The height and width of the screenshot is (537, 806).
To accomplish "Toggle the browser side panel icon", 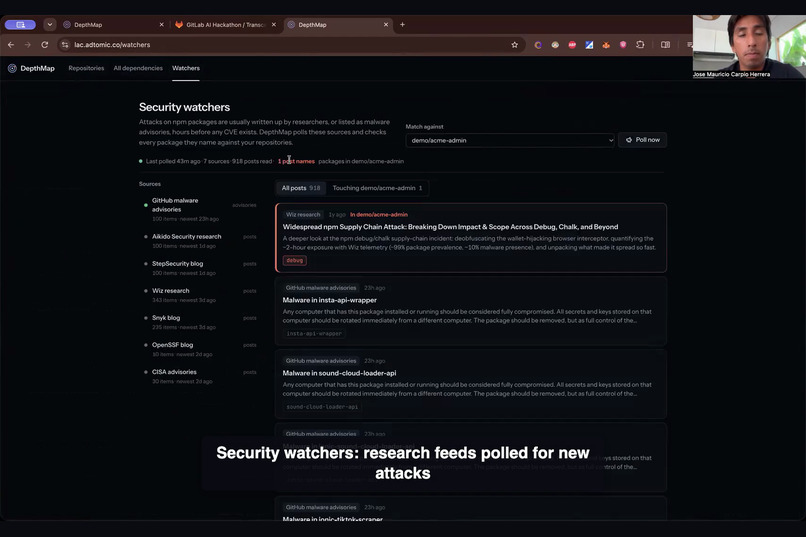I will 665,45.
